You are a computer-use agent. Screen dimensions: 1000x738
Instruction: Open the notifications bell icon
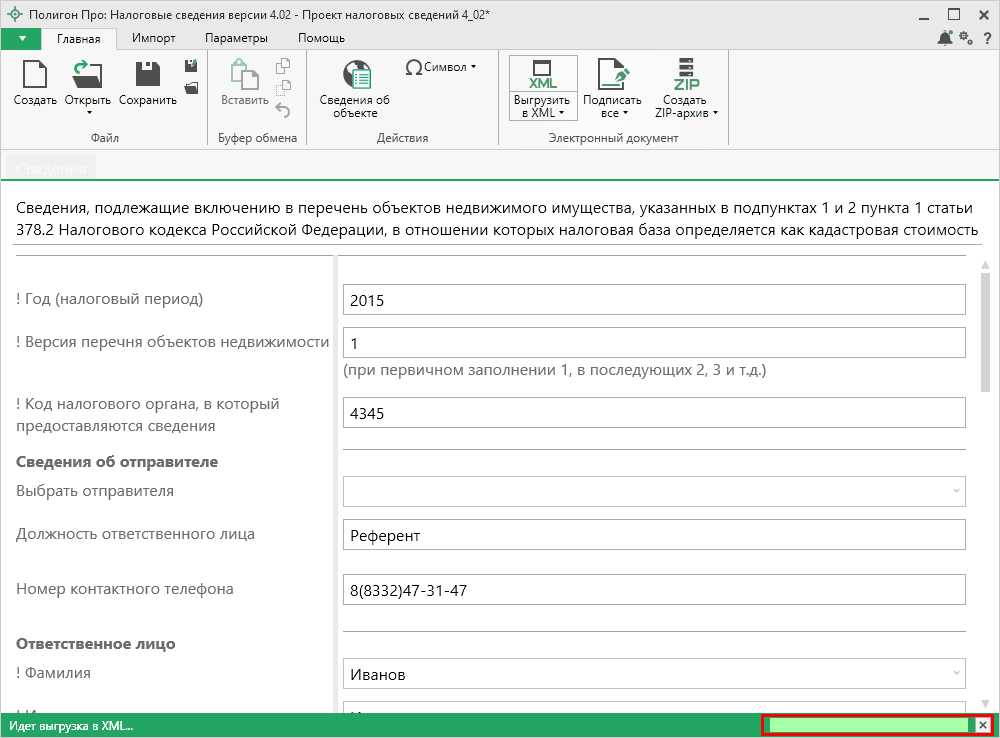coord(945,38)
